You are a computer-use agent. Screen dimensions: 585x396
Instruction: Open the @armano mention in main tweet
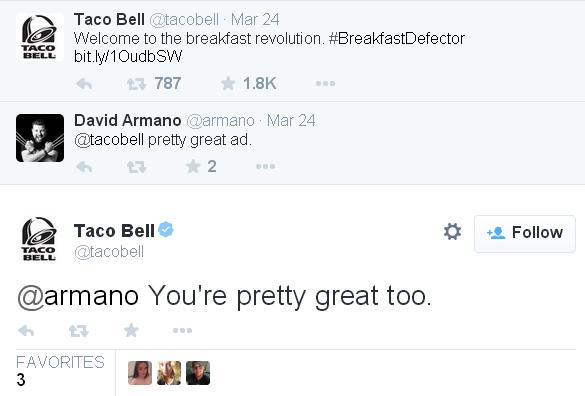pos(78,296)
